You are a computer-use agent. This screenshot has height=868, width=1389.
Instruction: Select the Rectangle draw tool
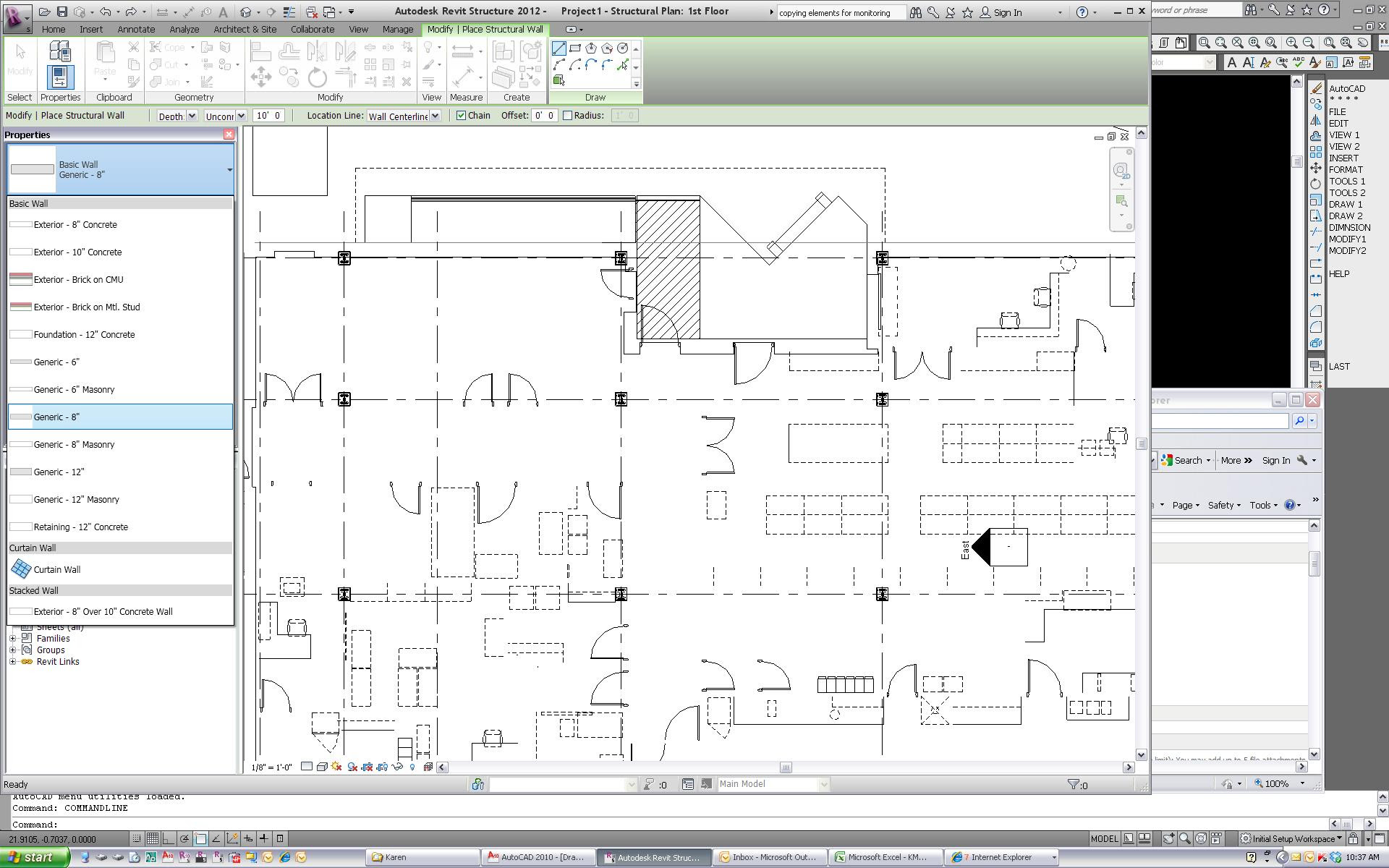tap(575, 48)
